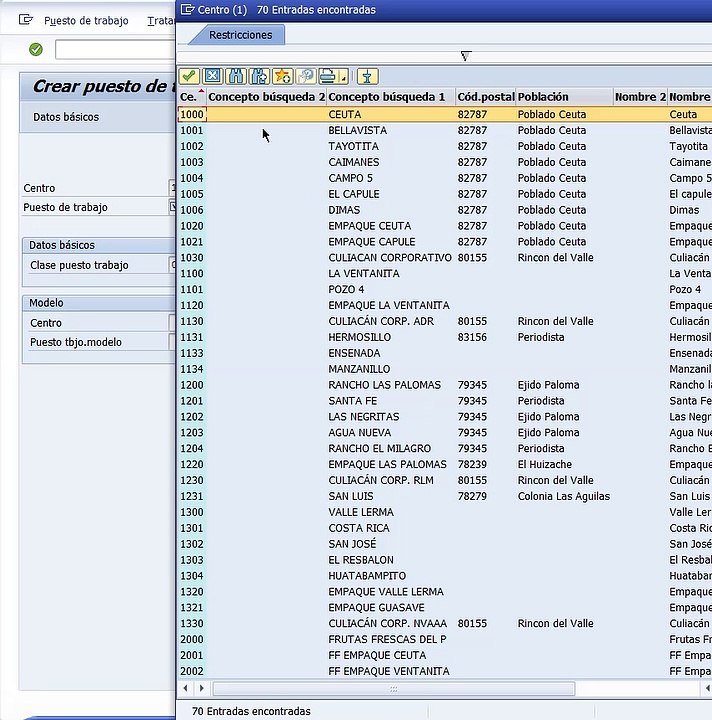Click green Enter checkmark in main toolbar
This screenshot has height=720, width=712.
pyautogui.click(x=36, y=49)
